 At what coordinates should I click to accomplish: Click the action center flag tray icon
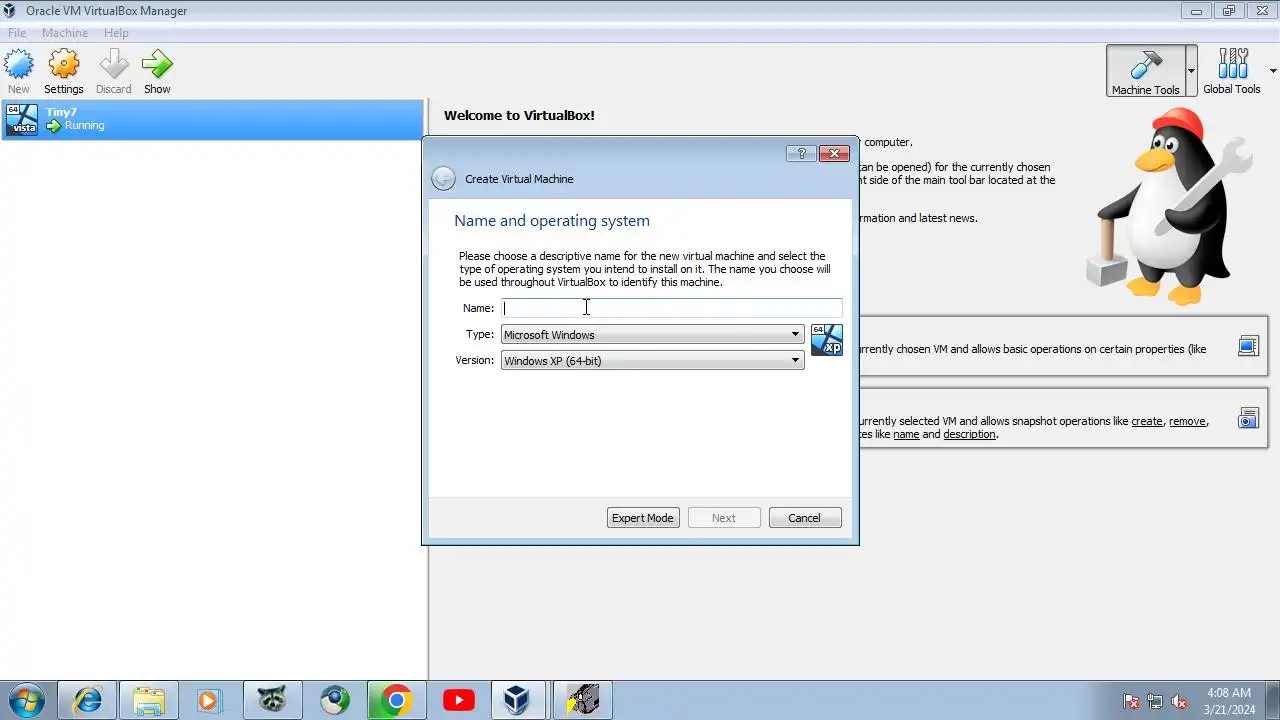point(1131,701)
